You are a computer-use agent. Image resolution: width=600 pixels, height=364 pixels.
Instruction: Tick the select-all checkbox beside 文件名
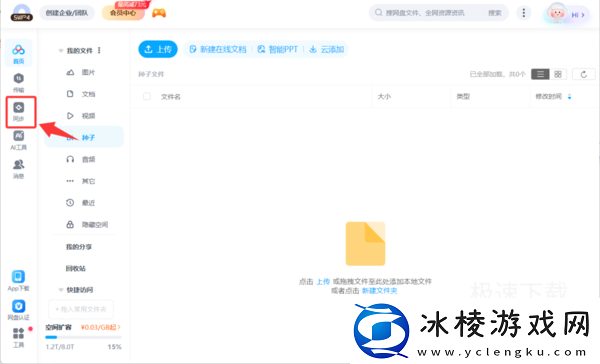pos(147,96)
